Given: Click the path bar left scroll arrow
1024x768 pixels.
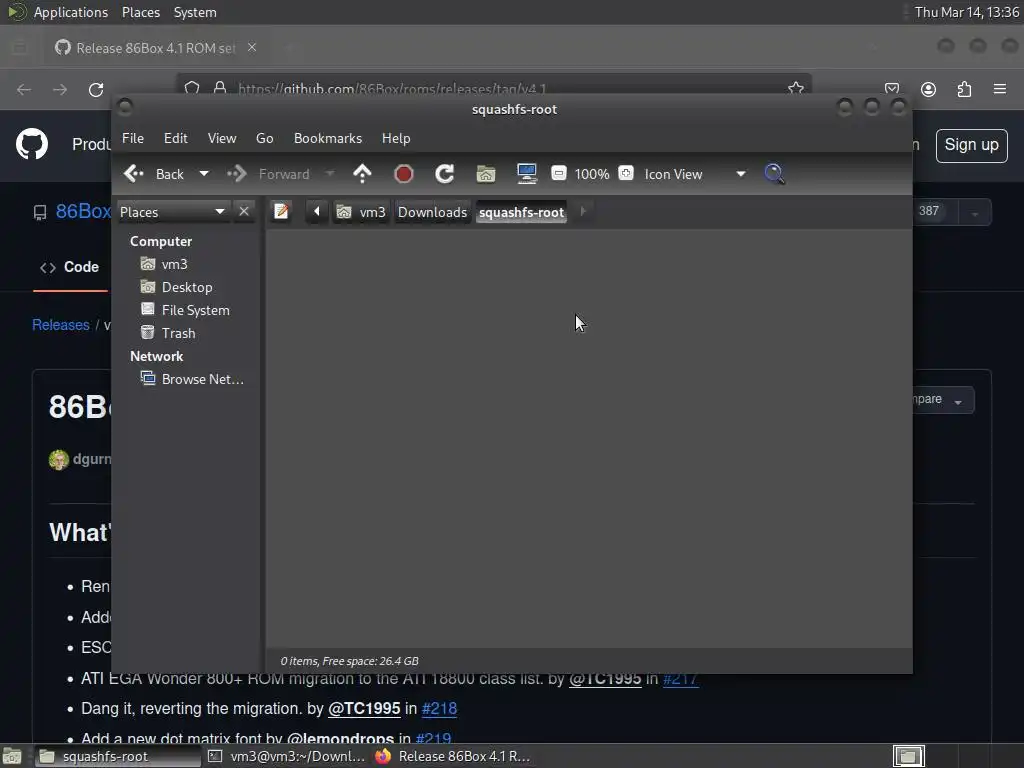Looking at the screenshot, I should [317, 212].
